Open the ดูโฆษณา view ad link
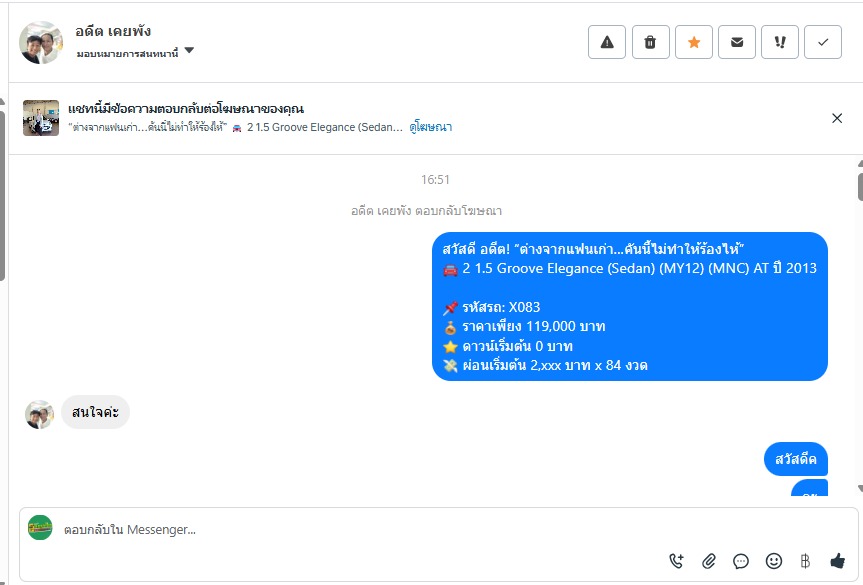 click(x=430, y=127)
